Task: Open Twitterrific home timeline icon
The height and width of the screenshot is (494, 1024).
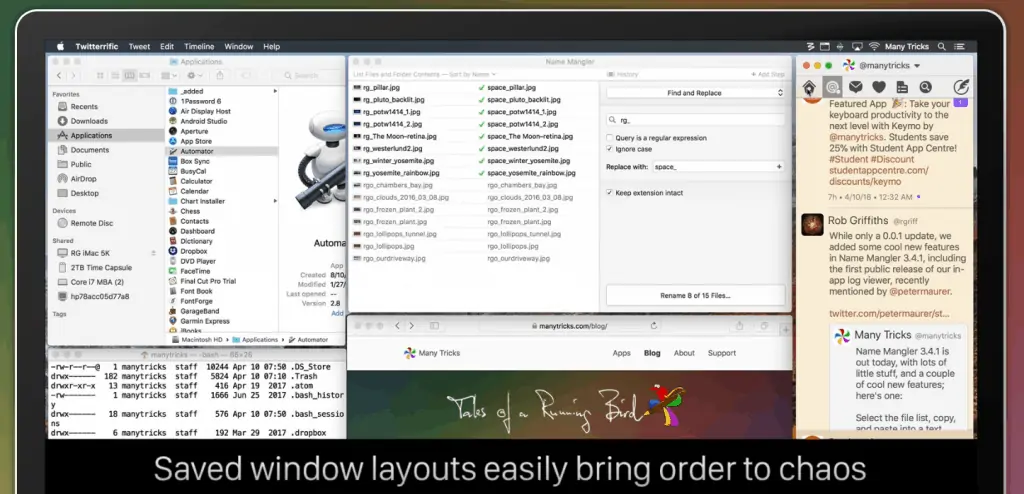Action: [809, 88]
